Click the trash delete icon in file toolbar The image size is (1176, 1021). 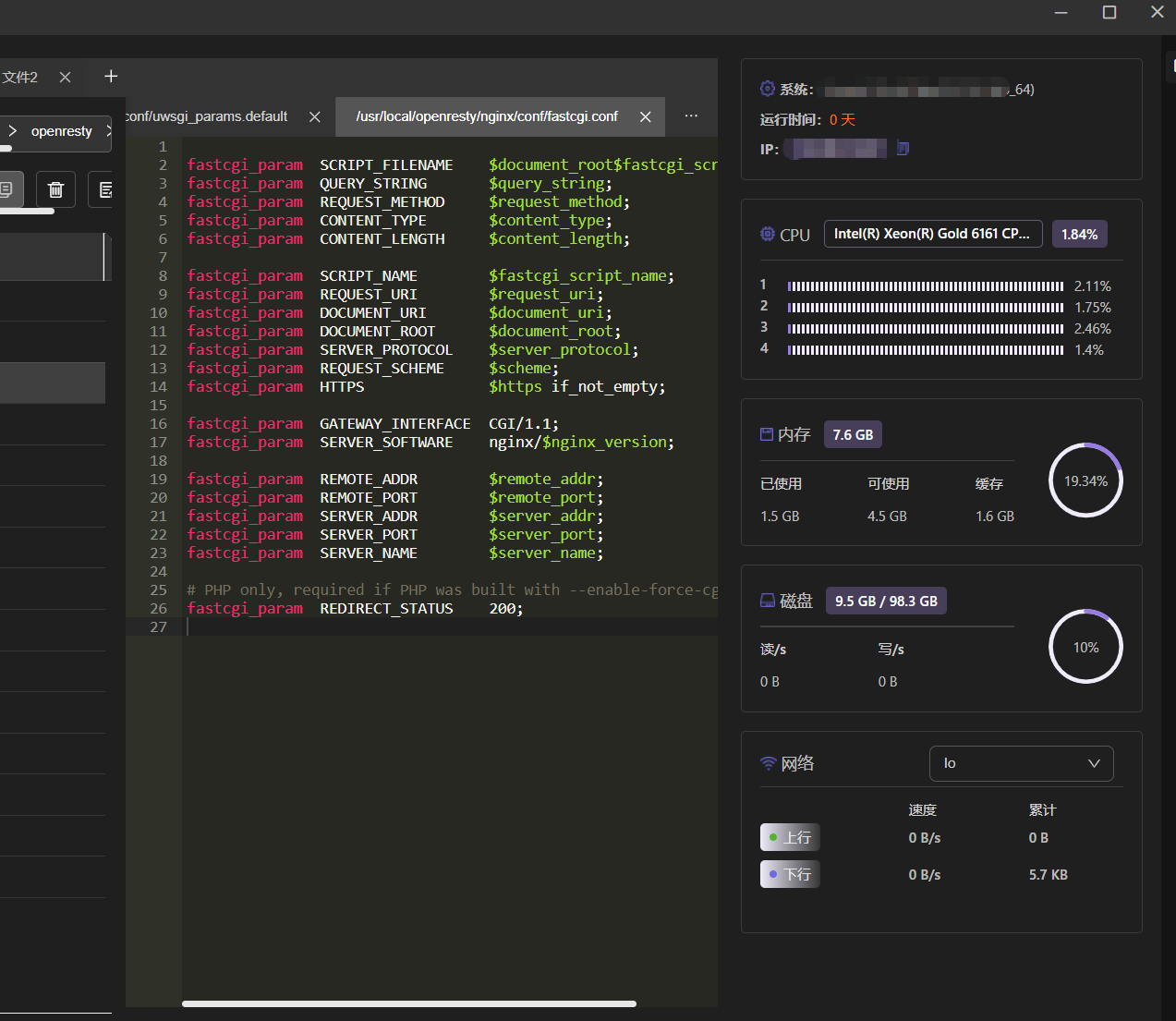tap(55, 189)
